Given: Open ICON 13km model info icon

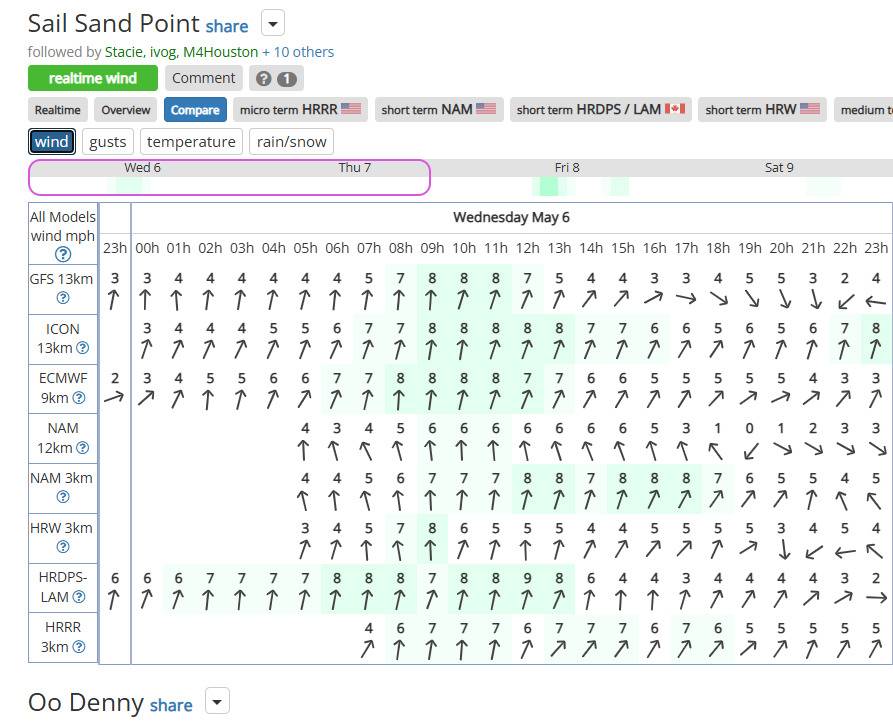Looking at the screenshot, I should point(83,348).
